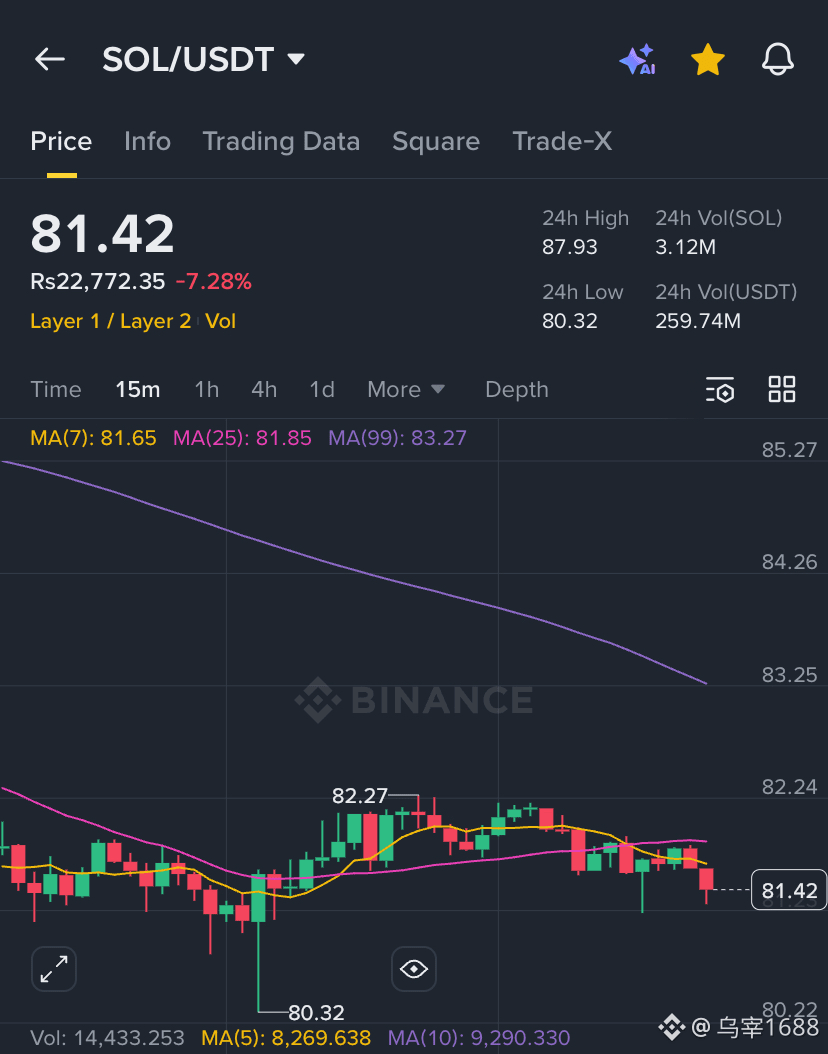Viewport: 828px width, 1054px height.
Task: Select the 4h interval
Action: click(264, 389)
